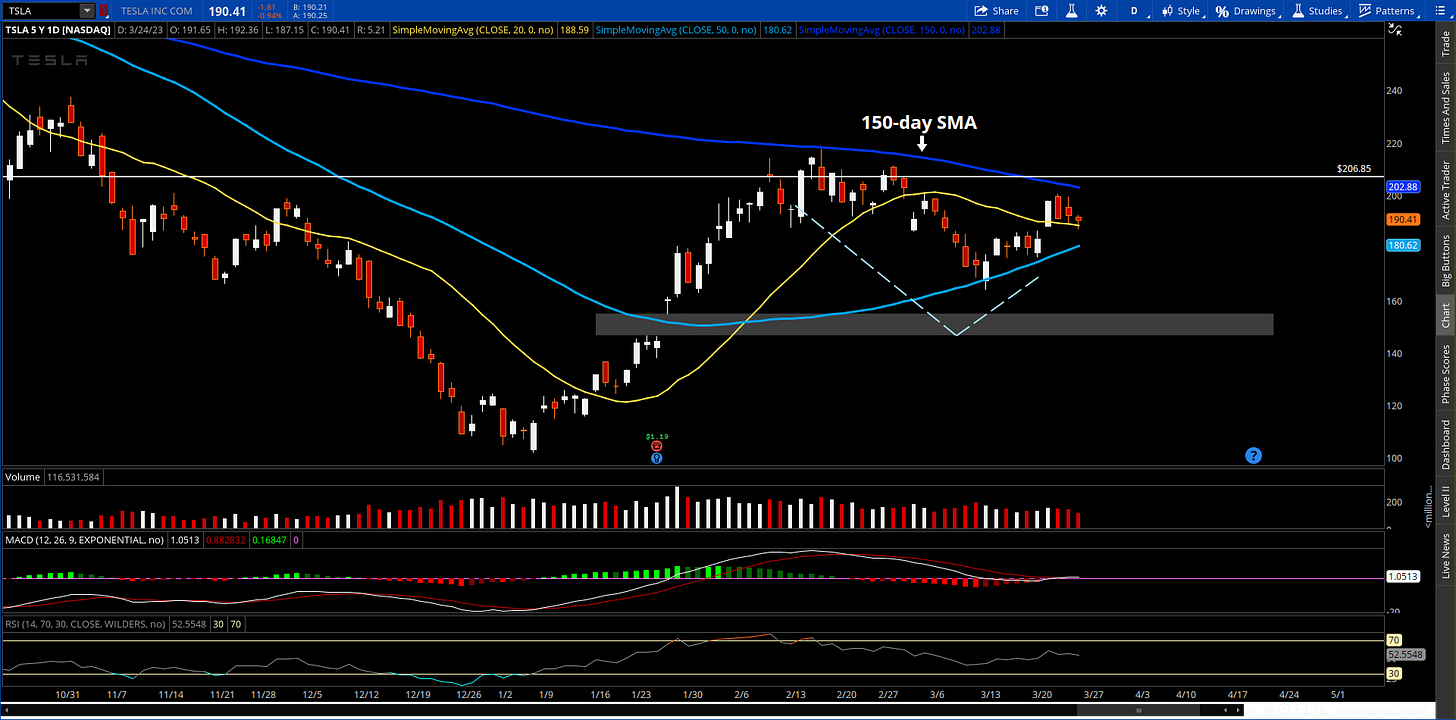Open the Times And Sales sidebar tab

1445,107
